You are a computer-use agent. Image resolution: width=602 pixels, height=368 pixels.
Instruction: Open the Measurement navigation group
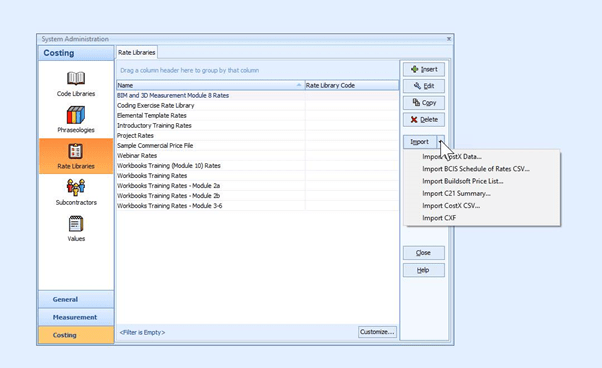[76, 317]
